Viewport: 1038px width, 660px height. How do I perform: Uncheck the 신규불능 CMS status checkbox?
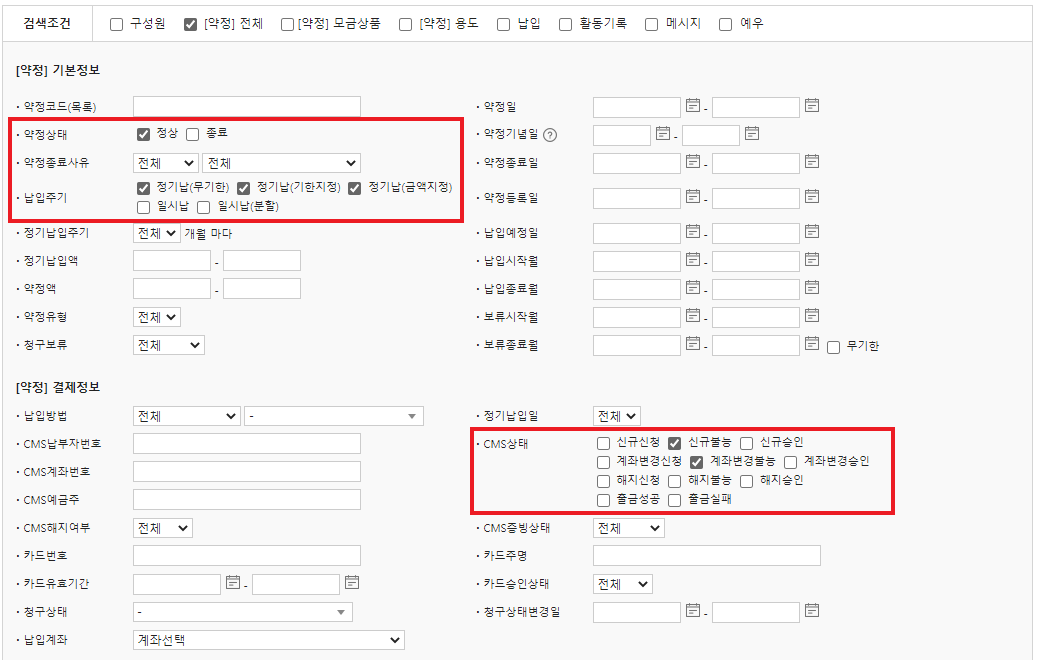click(675, 443)
